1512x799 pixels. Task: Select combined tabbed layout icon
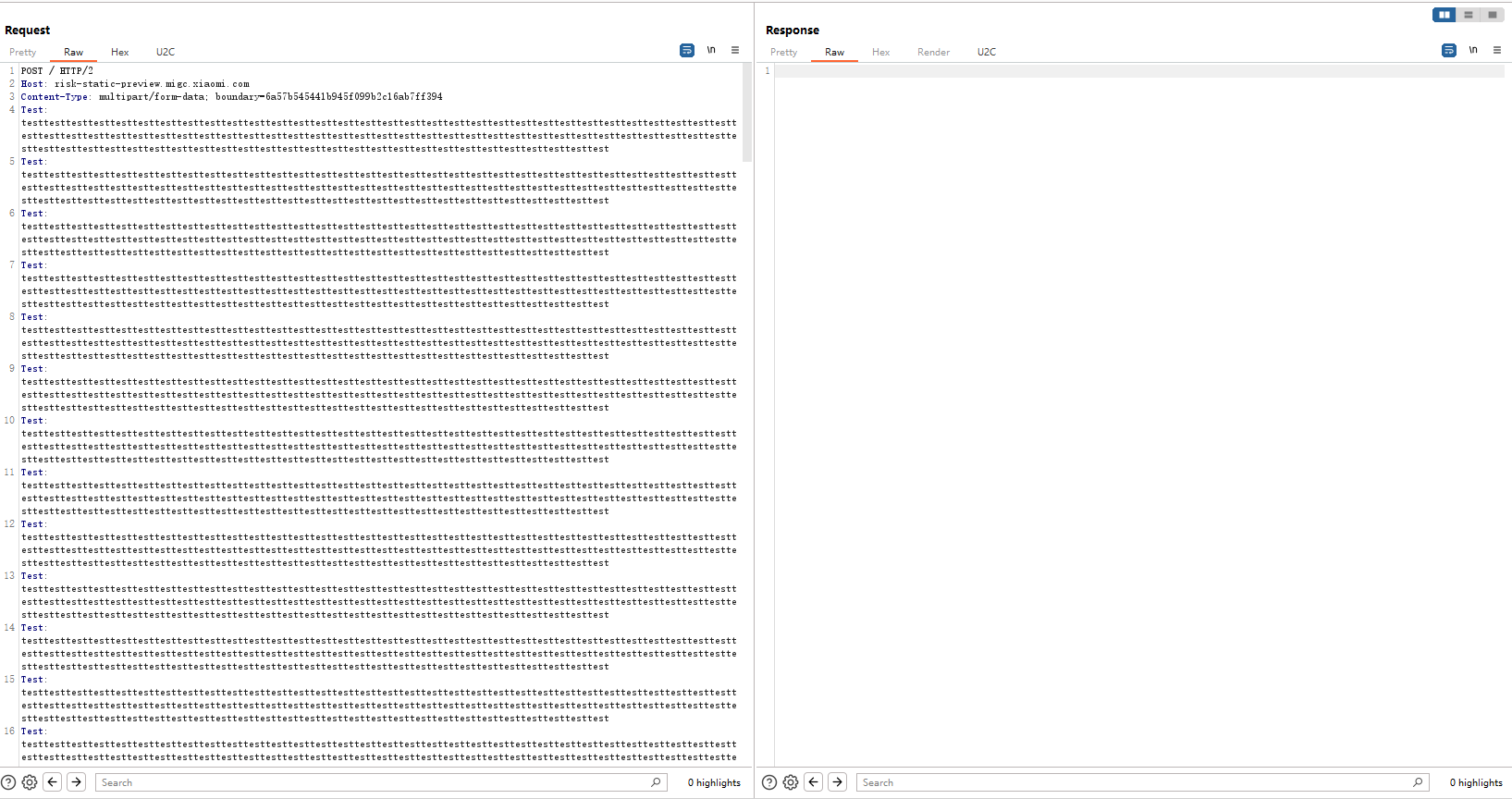[1493, 15]
